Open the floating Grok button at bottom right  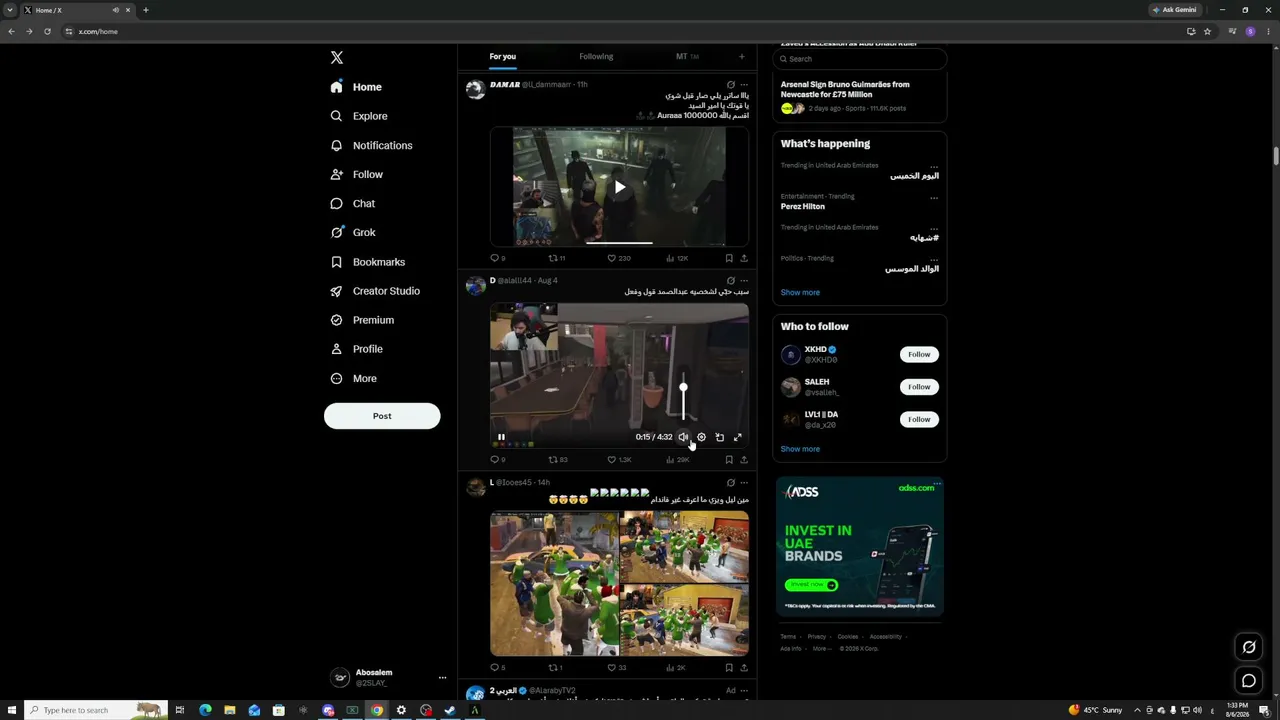pyautogui.click(x=1249, y=647)
